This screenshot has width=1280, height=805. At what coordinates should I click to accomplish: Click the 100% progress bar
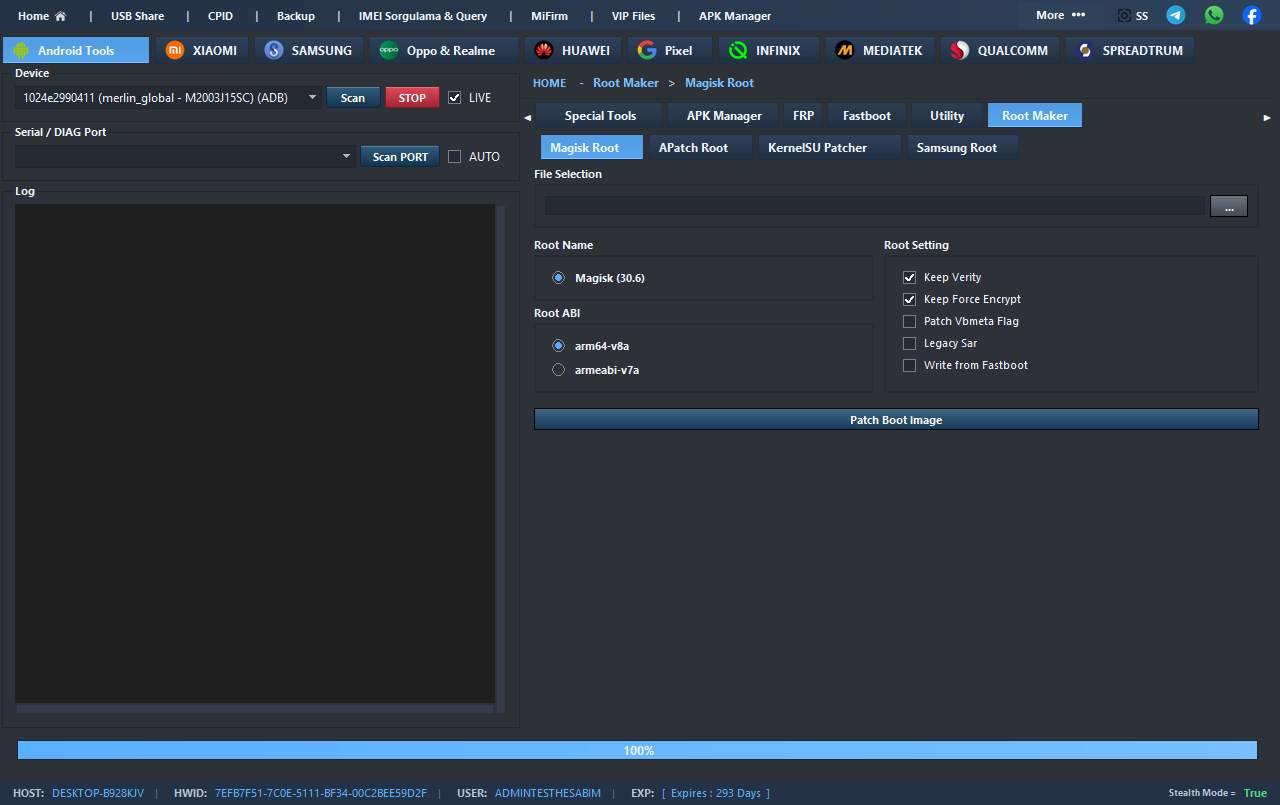pyautogui.click(x=637, y=750)
